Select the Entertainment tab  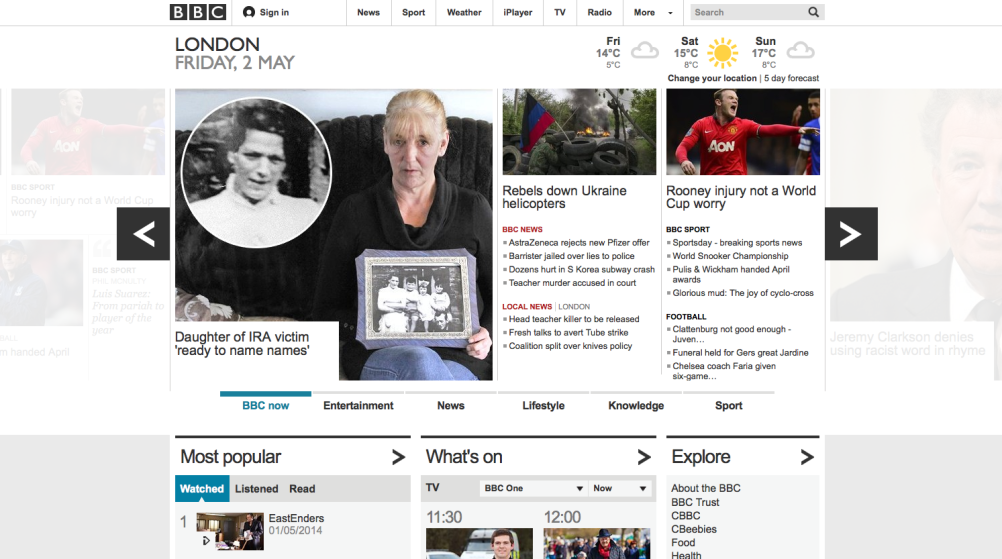coord(358,405)
